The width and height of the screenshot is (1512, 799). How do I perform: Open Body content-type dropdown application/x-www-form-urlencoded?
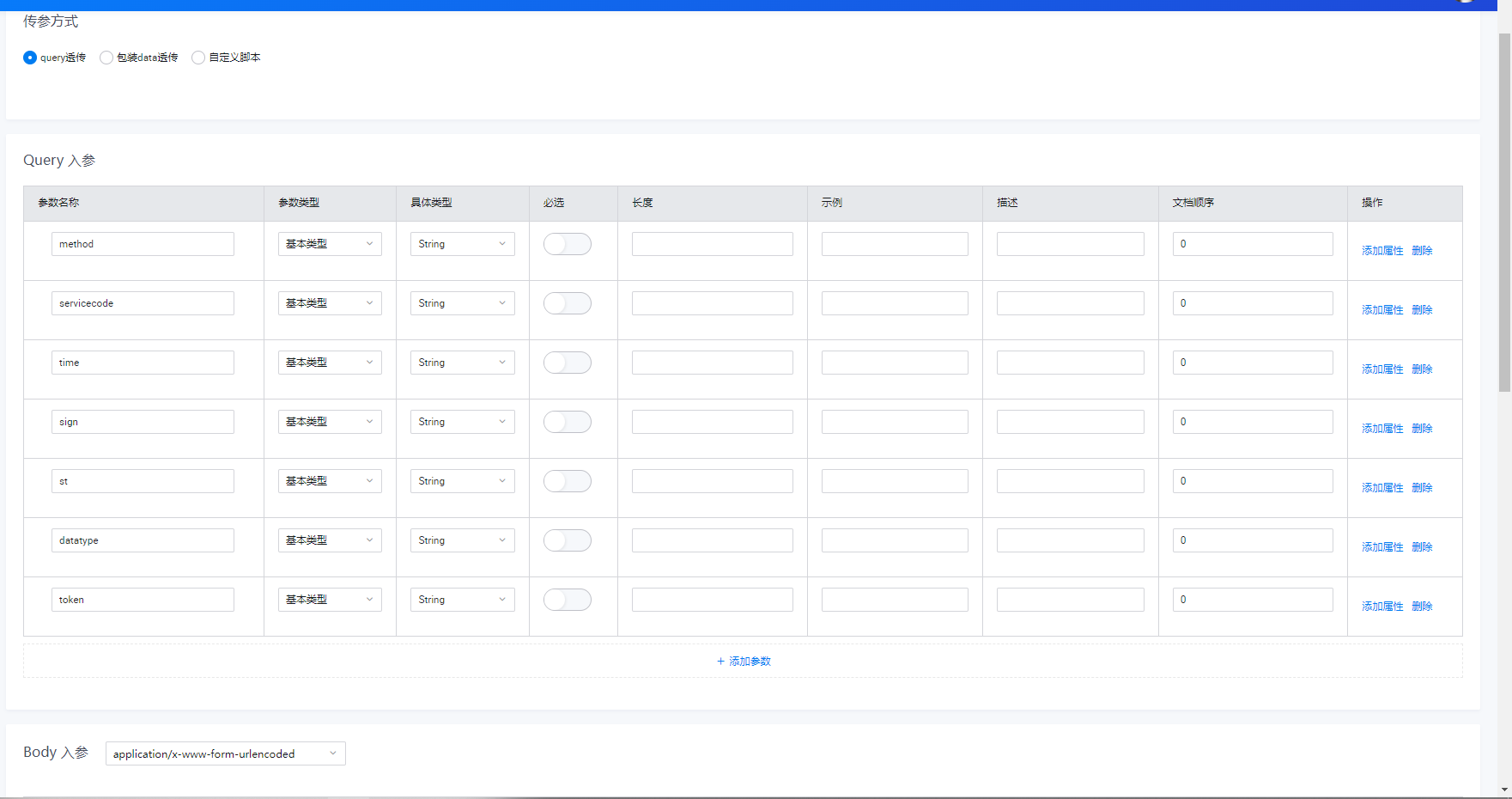click(x=226, y=753)
